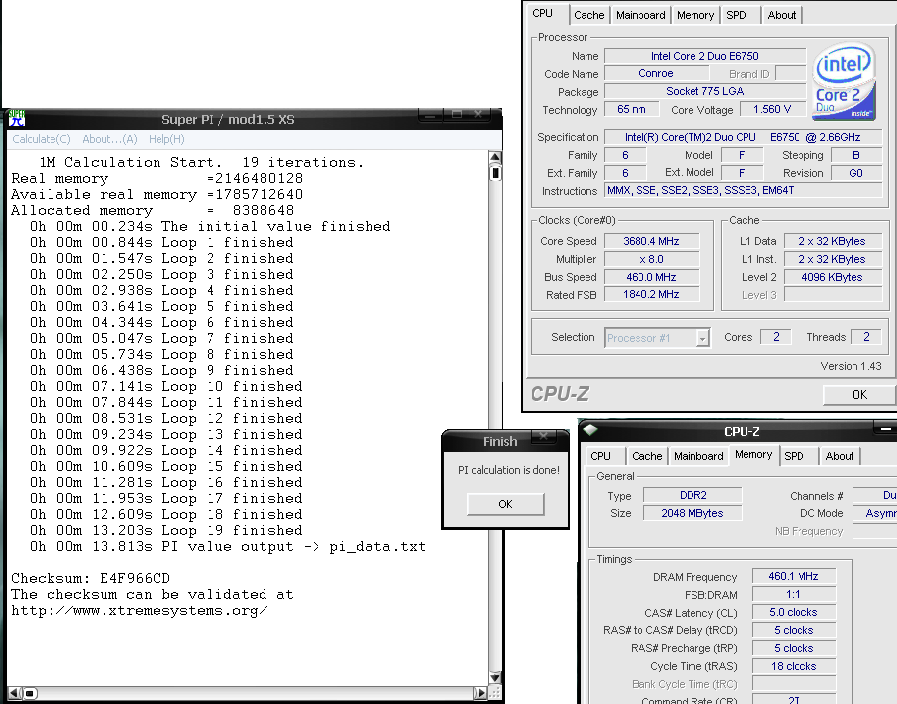Click the Loop 19 finished line
Screen dimensions: 897x704
click(166, 530)
